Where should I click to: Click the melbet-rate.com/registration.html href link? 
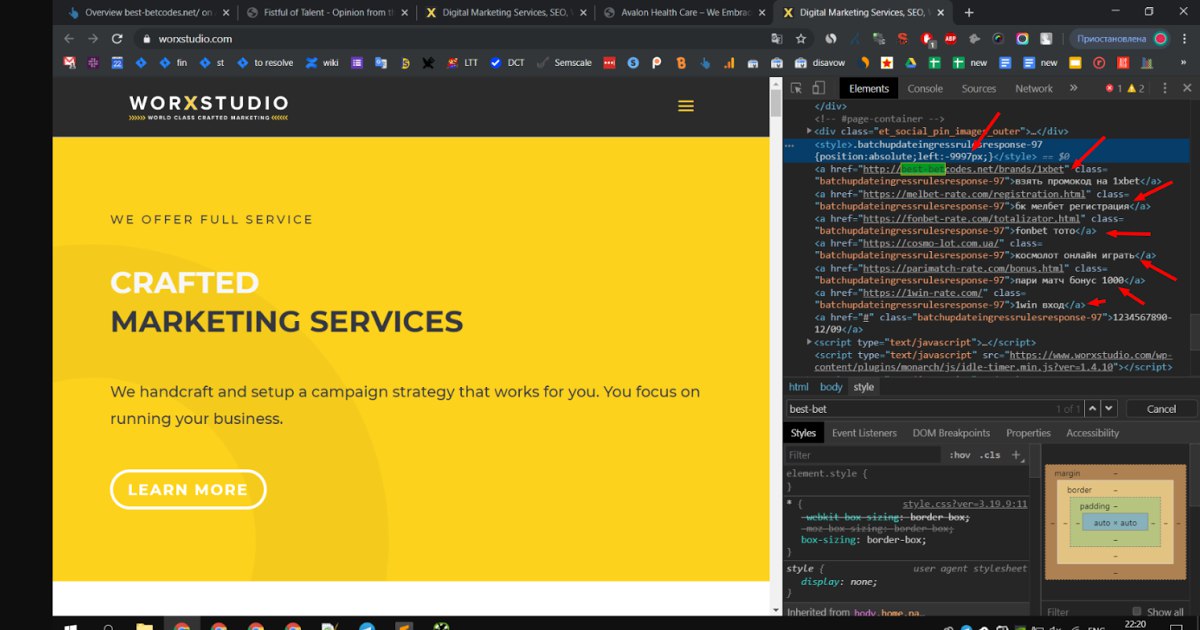[976, 194]
